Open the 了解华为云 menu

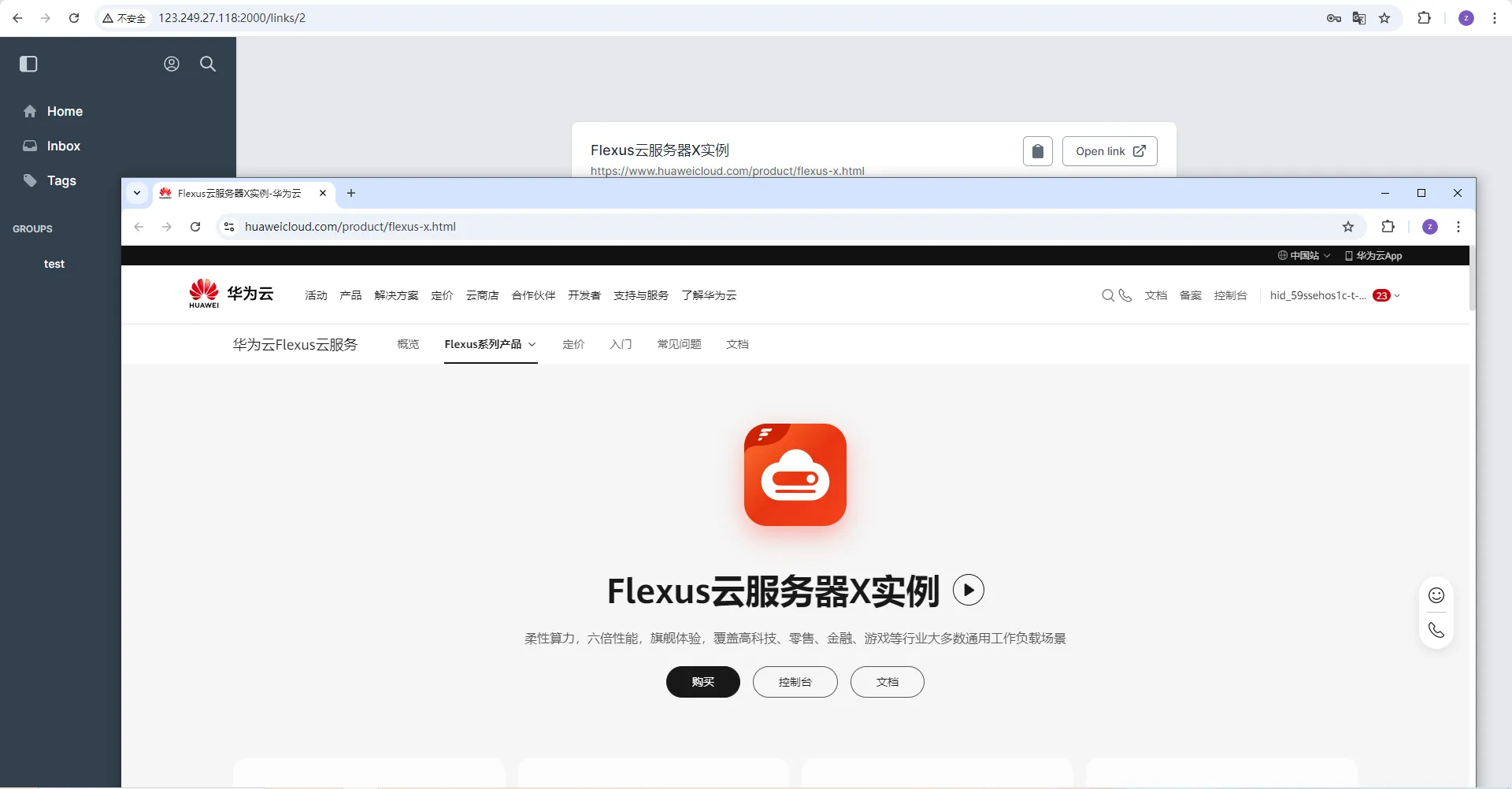click(x=709, y=295)
